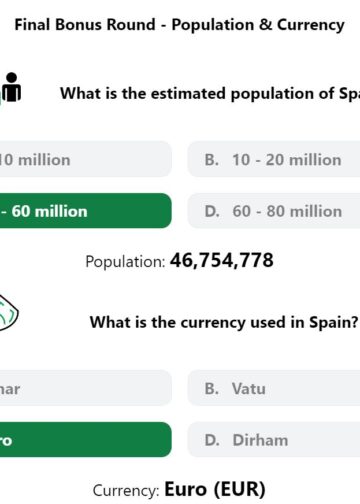Select answer D. Dirham
This screenshot has height=504, width=360.
(274, 440)
